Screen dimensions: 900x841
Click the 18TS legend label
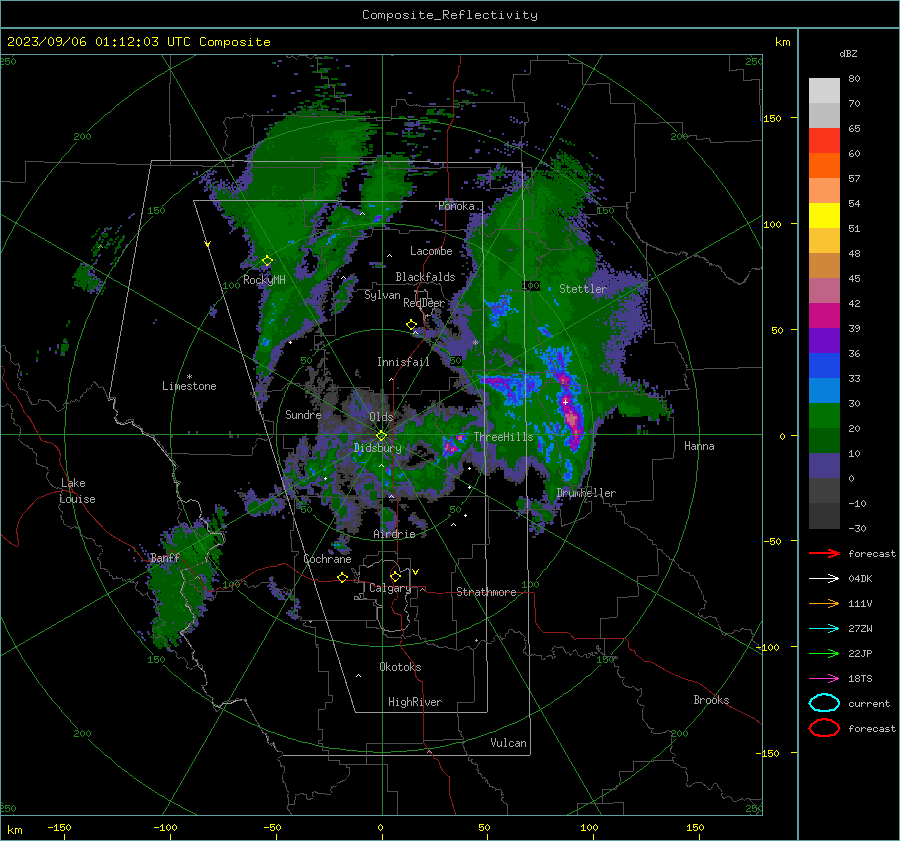click(860, 679)
